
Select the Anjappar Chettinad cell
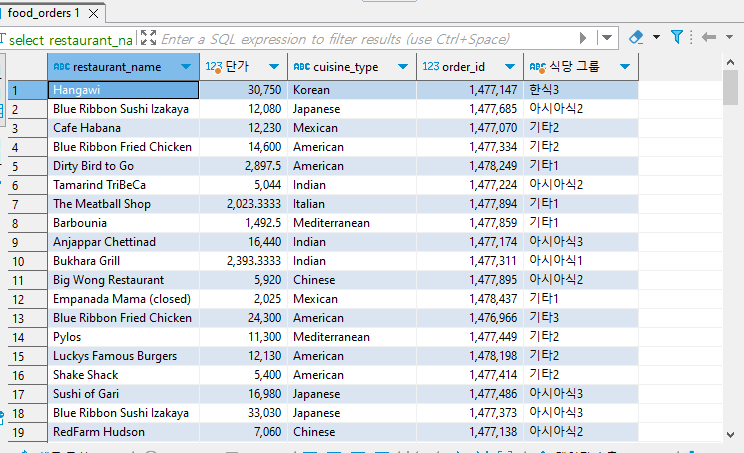point(123,242)
